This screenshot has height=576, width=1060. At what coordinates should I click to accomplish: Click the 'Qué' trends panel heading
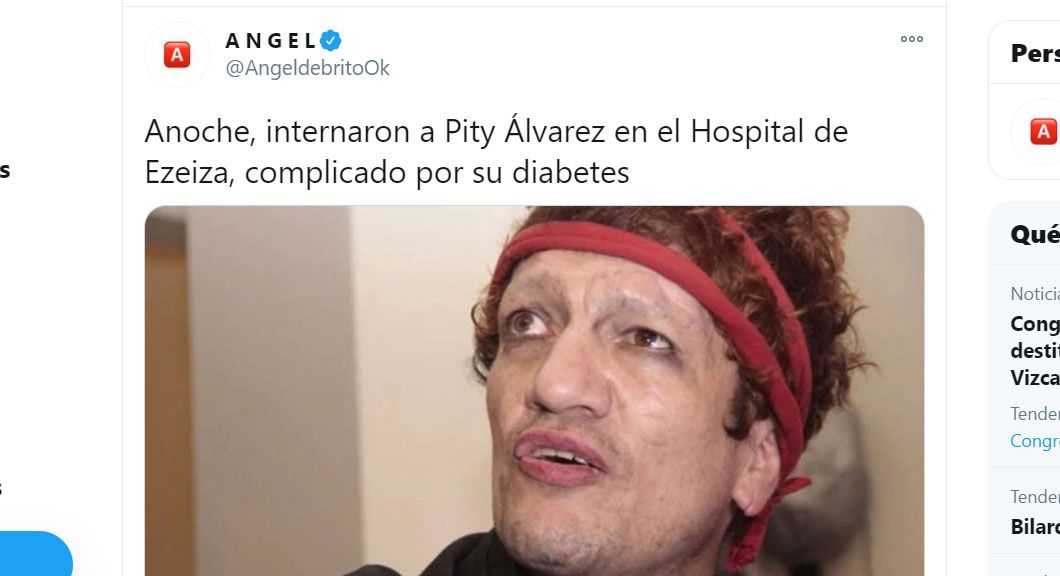(1035, 235)
